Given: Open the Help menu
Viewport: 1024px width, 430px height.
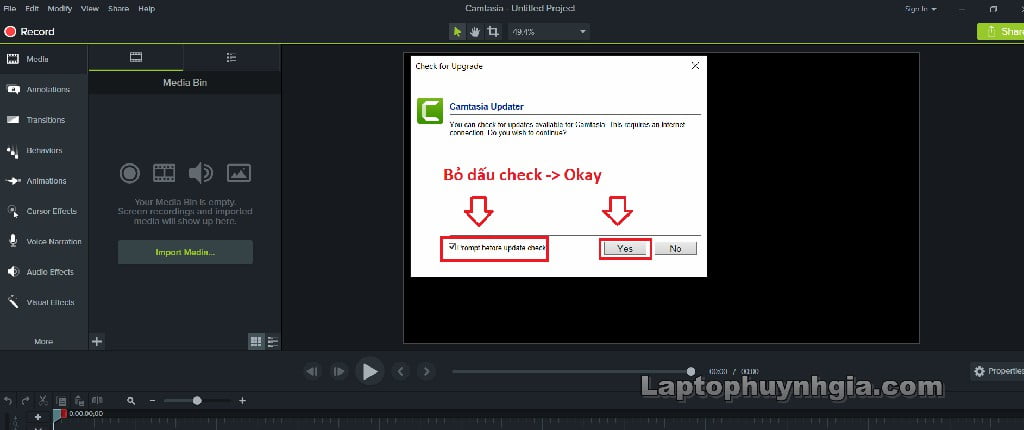Looking at the screenshot, I should (x=146, y=8).
